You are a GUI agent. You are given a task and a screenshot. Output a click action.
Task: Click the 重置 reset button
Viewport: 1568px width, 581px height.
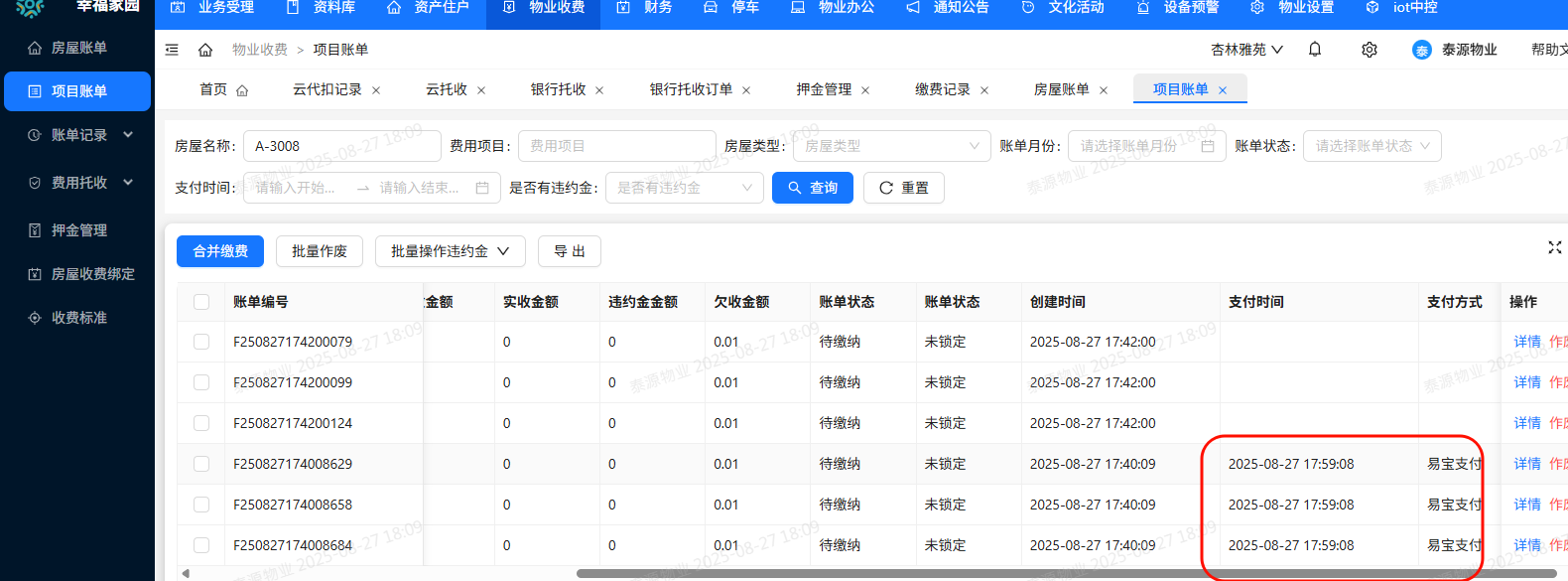click(904, 188)
